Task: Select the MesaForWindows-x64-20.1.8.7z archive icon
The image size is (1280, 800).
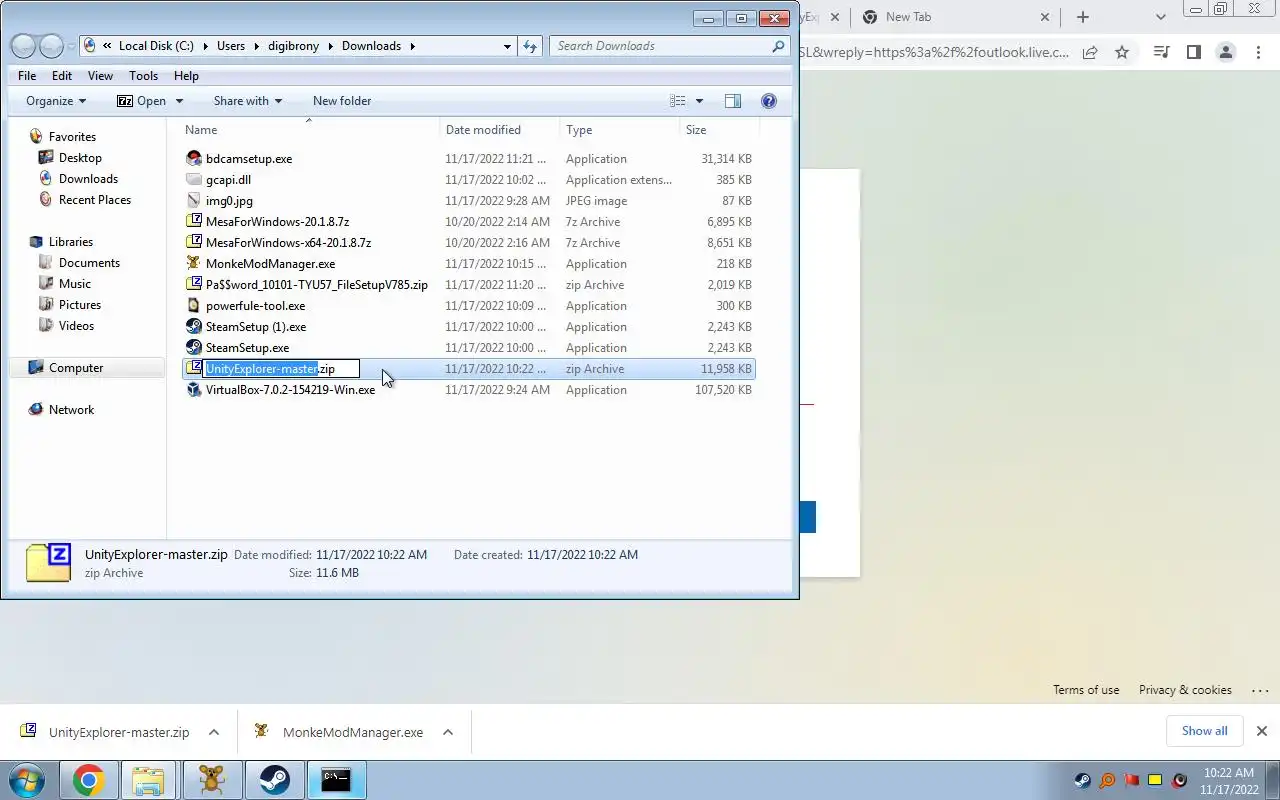Action: 194,243
